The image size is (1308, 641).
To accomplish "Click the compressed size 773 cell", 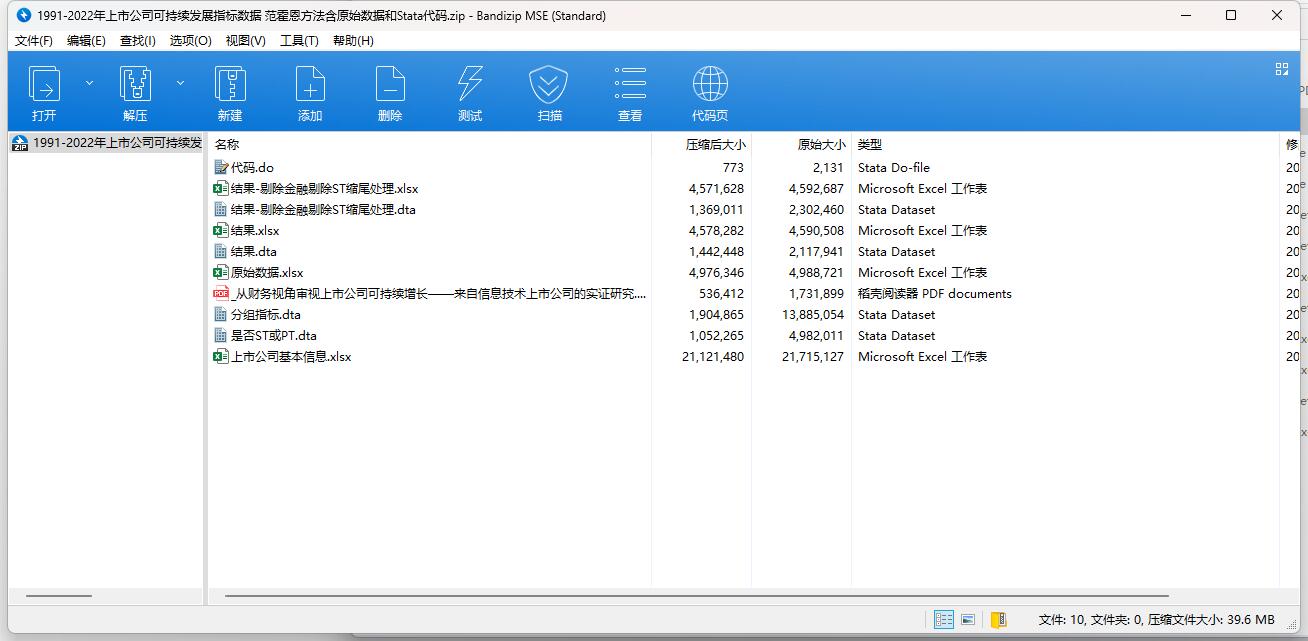I will pos(733,168).
